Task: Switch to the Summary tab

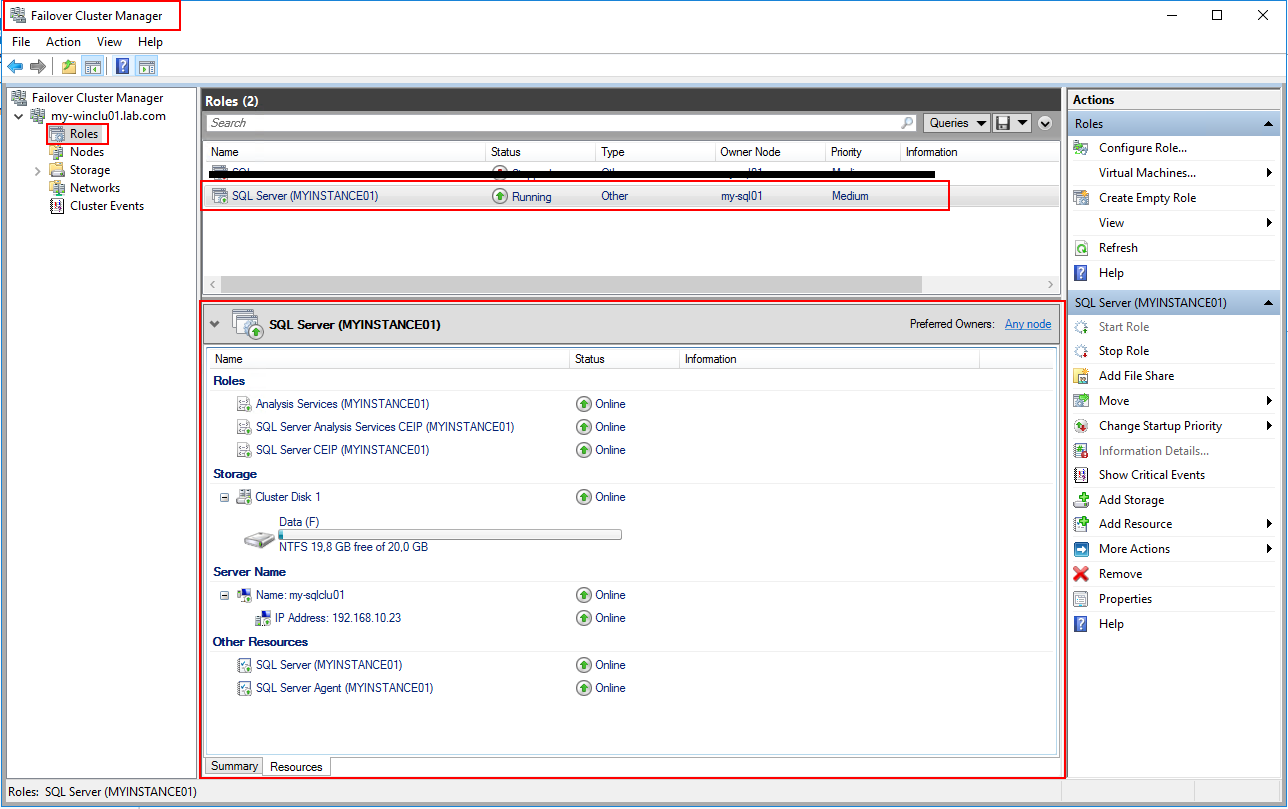Action: (234, 766)
